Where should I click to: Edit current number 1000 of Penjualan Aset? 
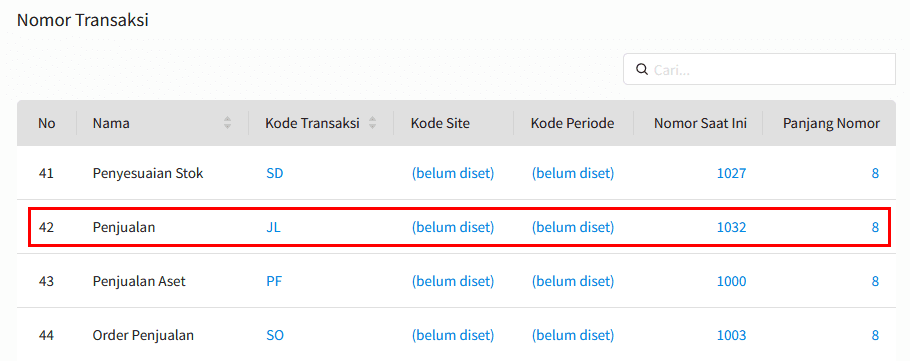[731, 281]
